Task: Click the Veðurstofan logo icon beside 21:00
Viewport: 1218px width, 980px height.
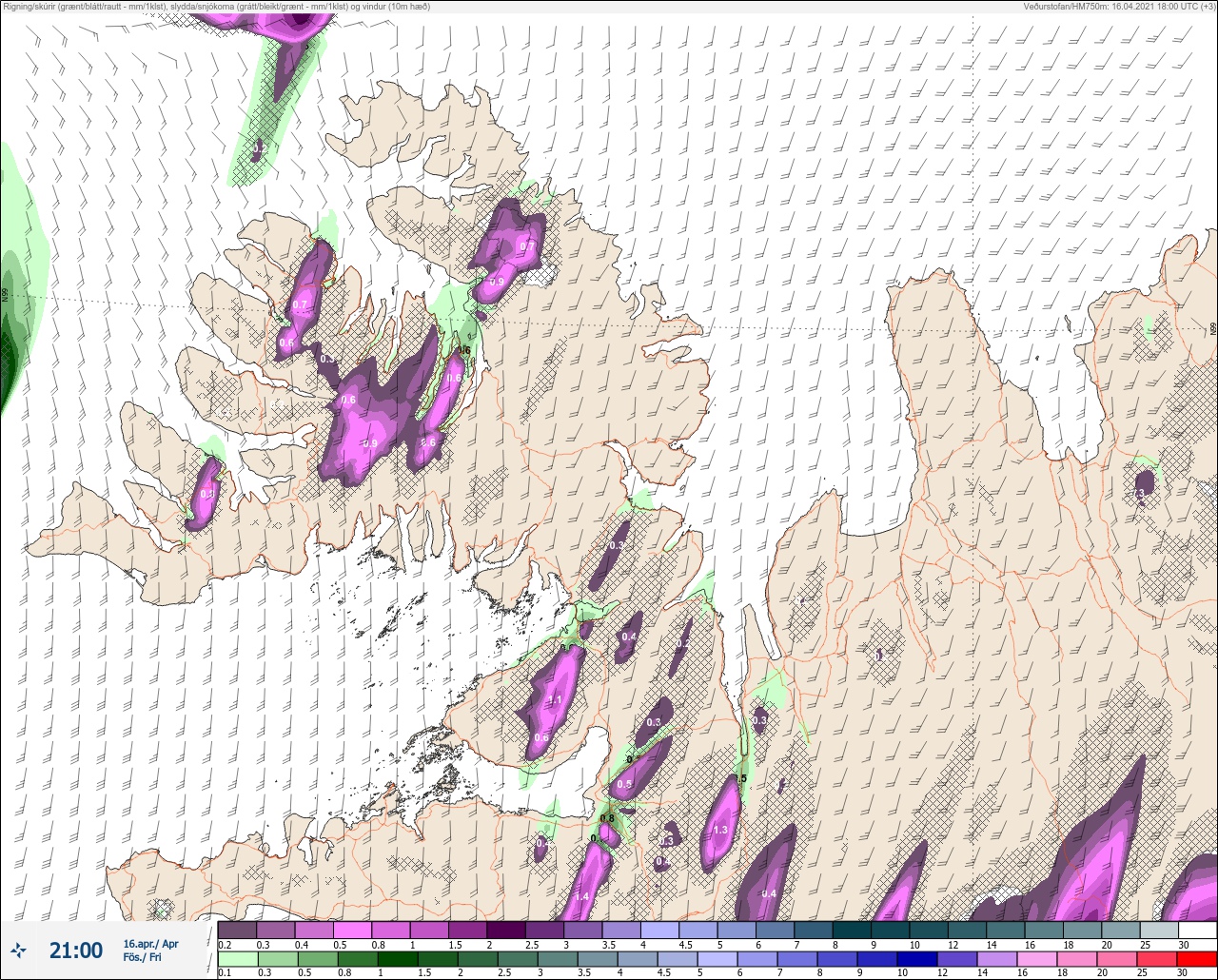Action: pyautogui.click(x=18, y=950)
